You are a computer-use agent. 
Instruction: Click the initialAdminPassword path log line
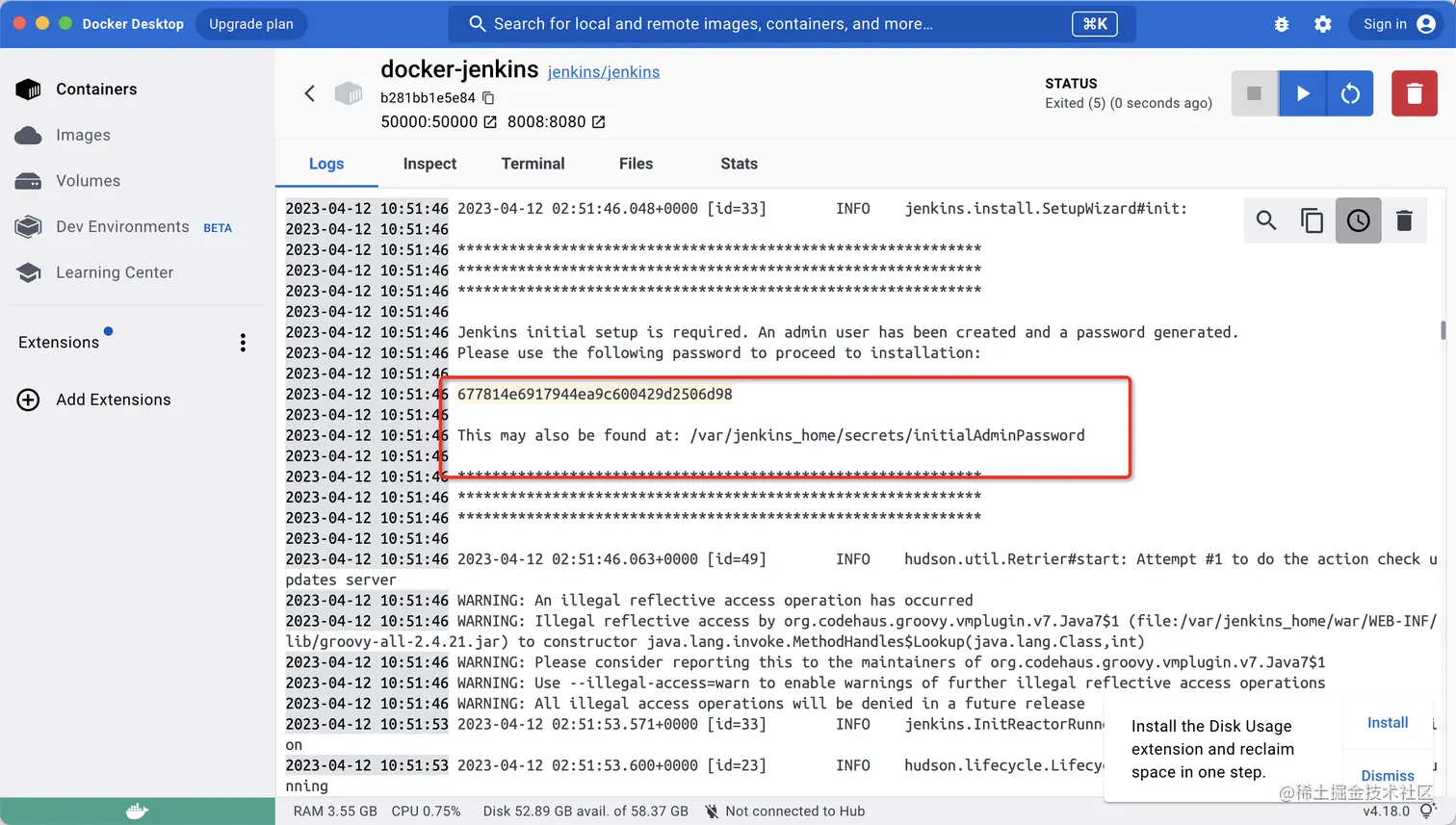(x=771, y=436)
